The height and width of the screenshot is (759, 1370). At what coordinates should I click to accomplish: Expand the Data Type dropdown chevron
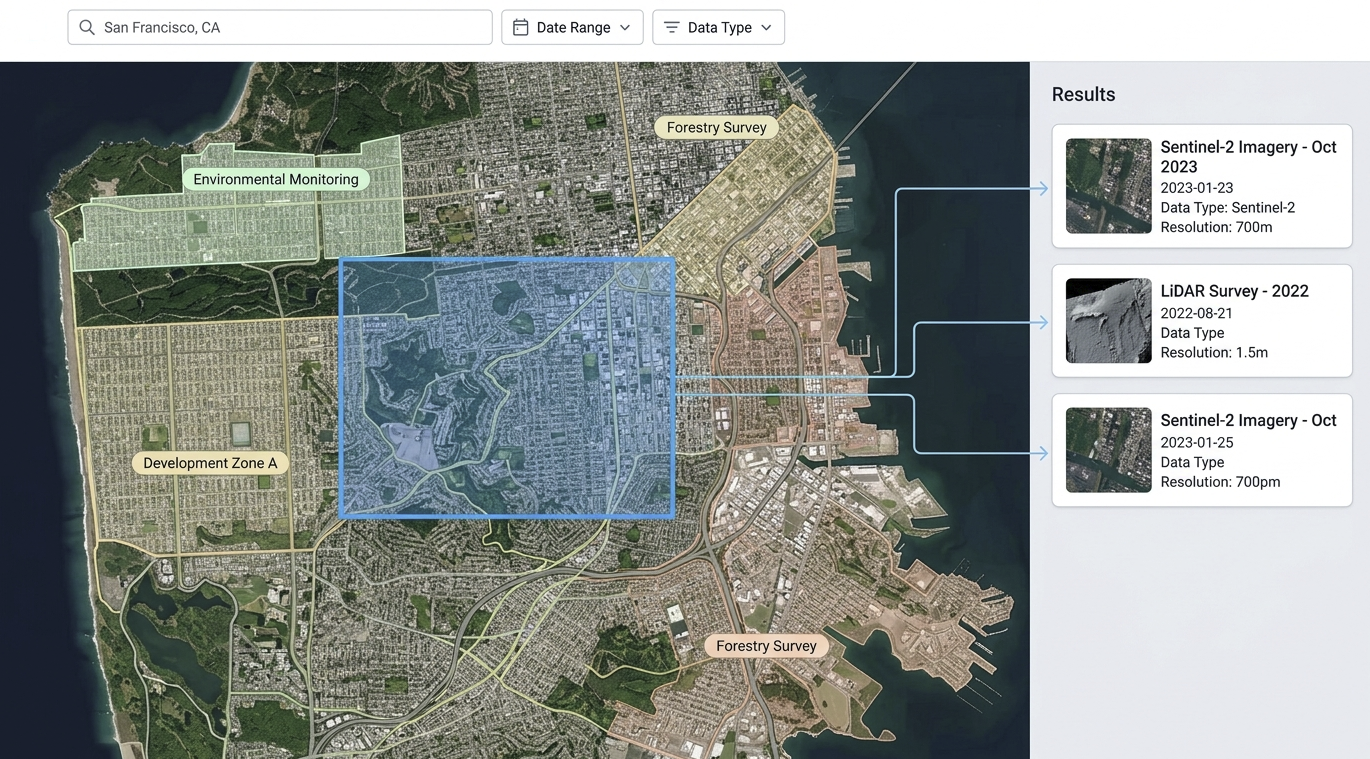[766, 28]
